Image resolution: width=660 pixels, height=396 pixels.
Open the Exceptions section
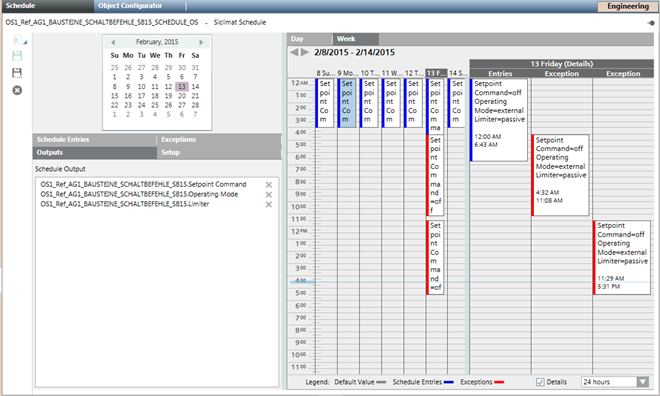(x=219, y=139)
